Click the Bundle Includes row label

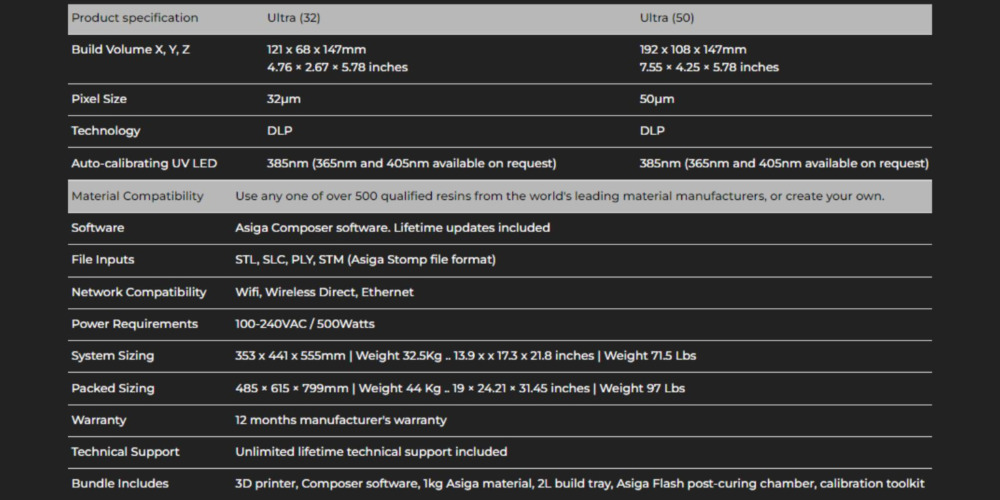pyautogui.click(x=120, y=484)
